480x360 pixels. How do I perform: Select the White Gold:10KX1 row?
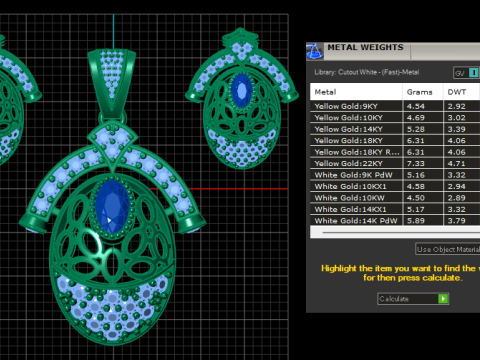point(395,186)
